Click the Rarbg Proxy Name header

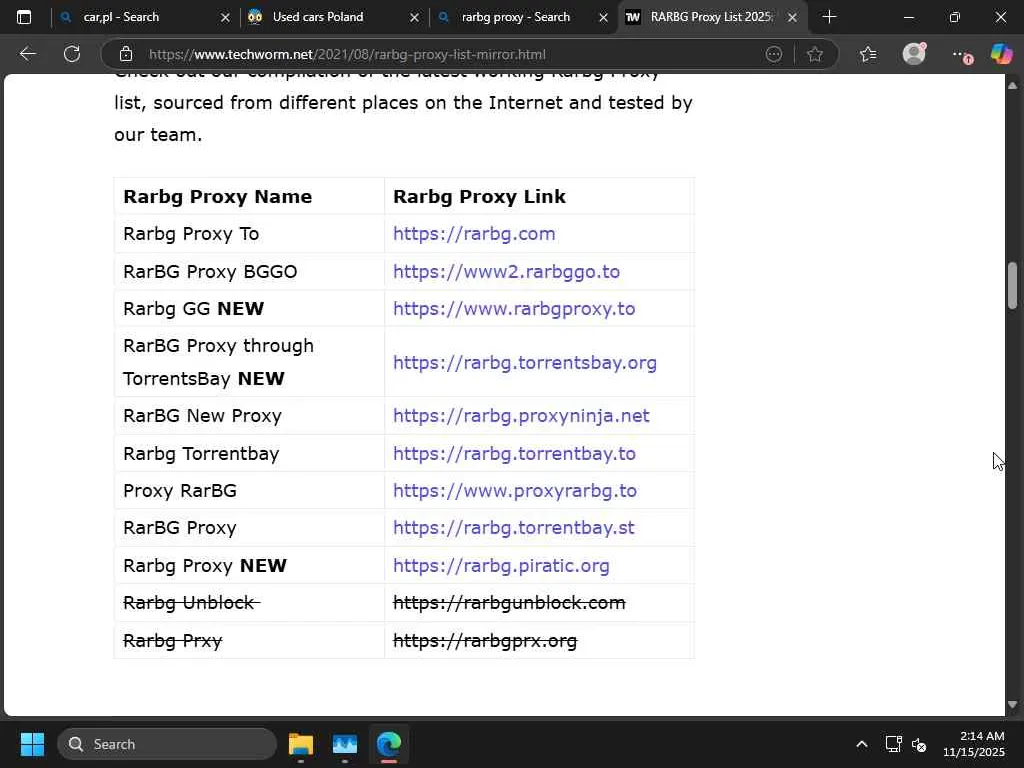point(217,197)
